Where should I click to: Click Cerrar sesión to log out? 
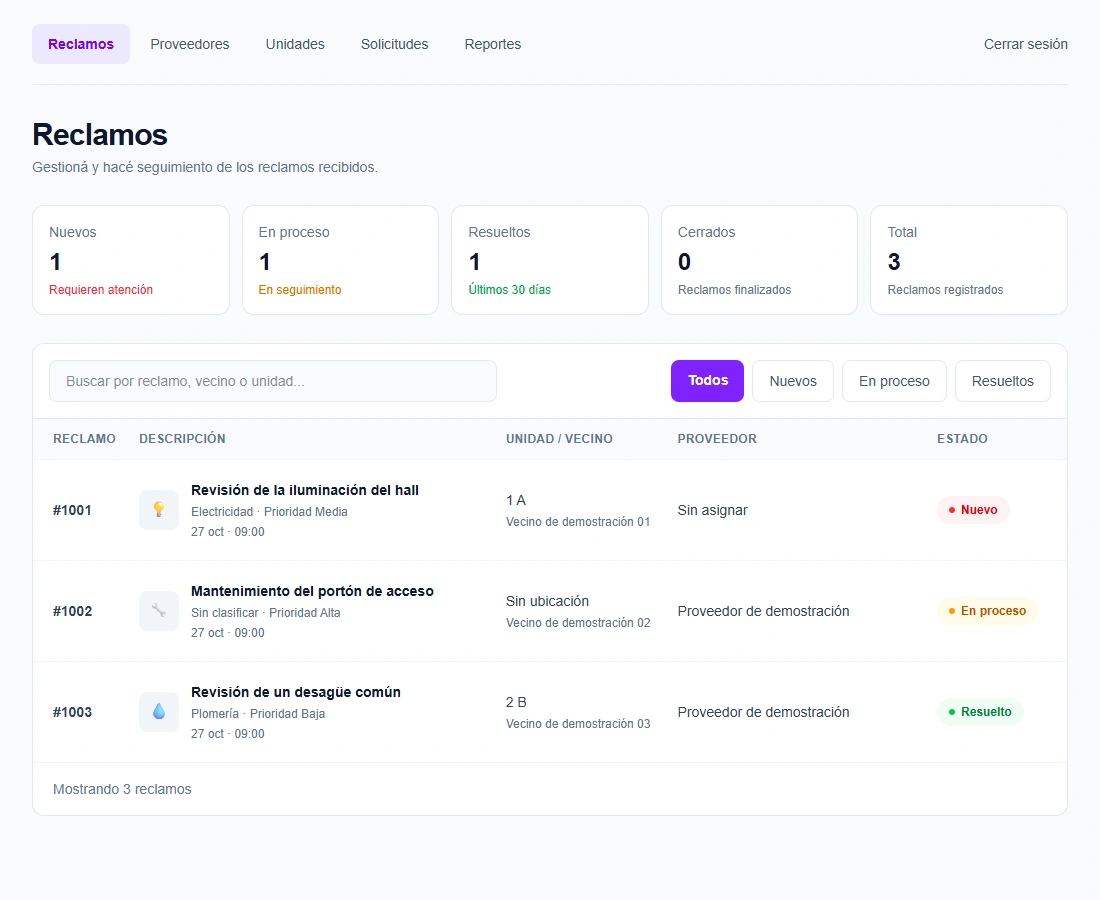coord(1026,44)
